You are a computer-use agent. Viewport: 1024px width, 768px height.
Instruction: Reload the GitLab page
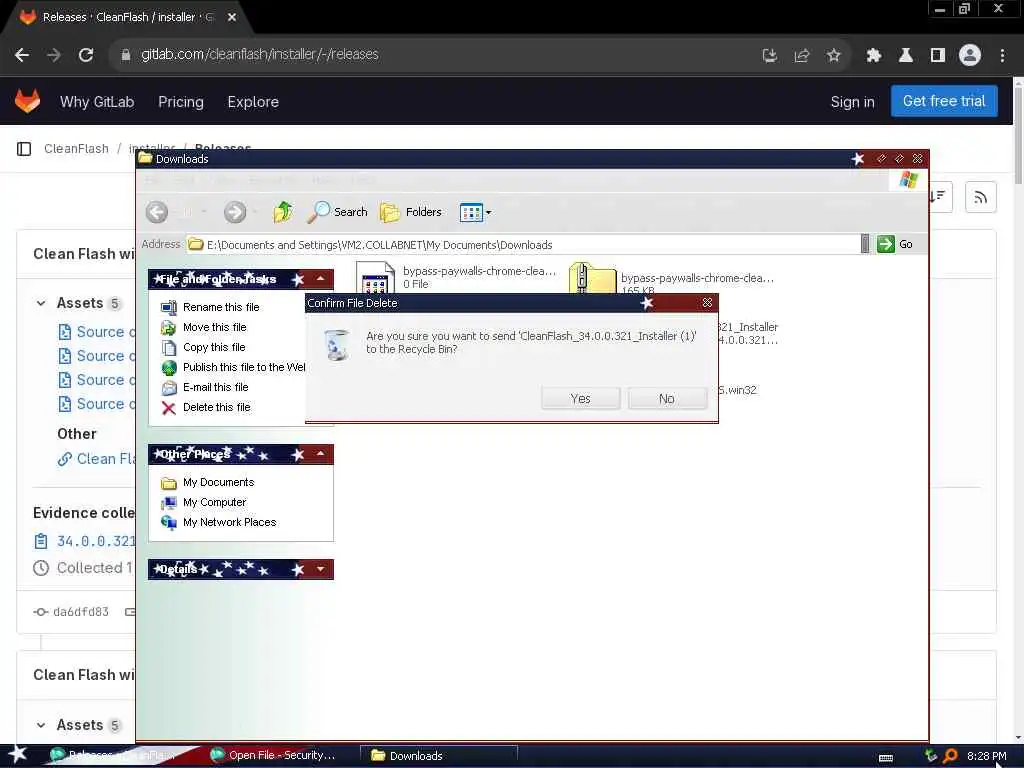click(86, 55)
